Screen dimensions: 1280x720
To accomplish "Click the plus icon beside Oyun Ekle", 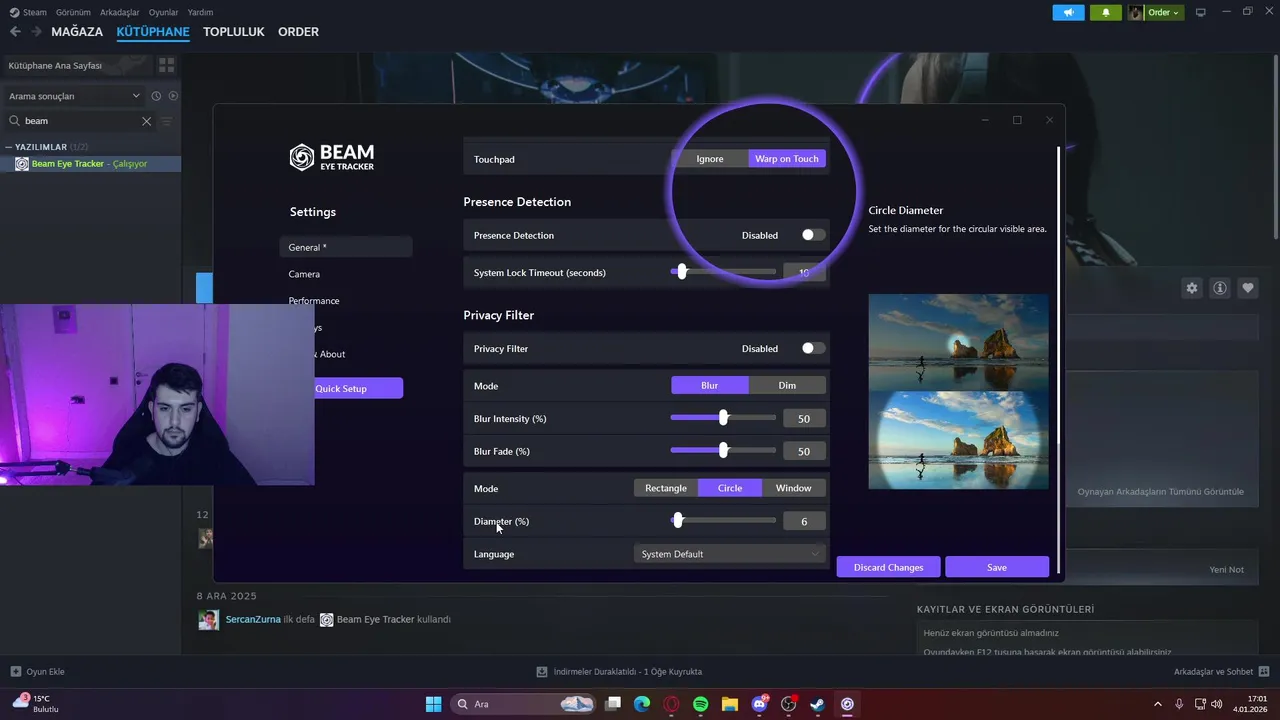I will [15, 672].
